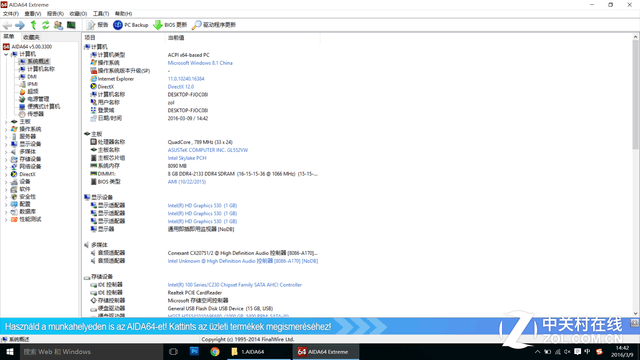The width and height of the screenshot is (640, 360).
Task: Click the Intel Skylake PCH link
Action: pos(187,158)
